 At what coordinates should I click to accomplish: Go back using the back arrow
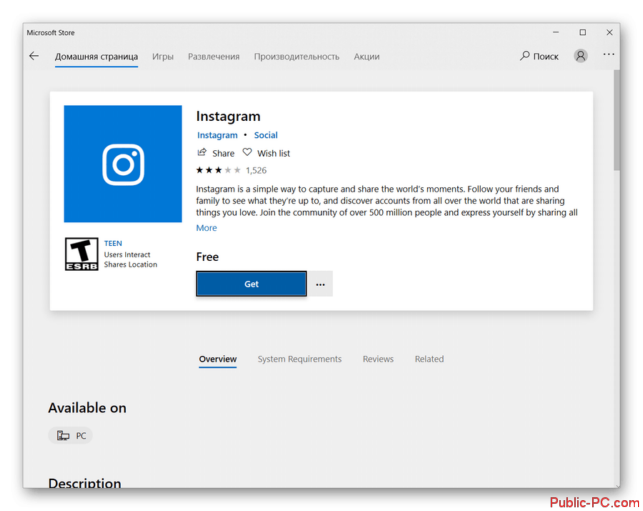pyautogui.click(x=34, y=56)
